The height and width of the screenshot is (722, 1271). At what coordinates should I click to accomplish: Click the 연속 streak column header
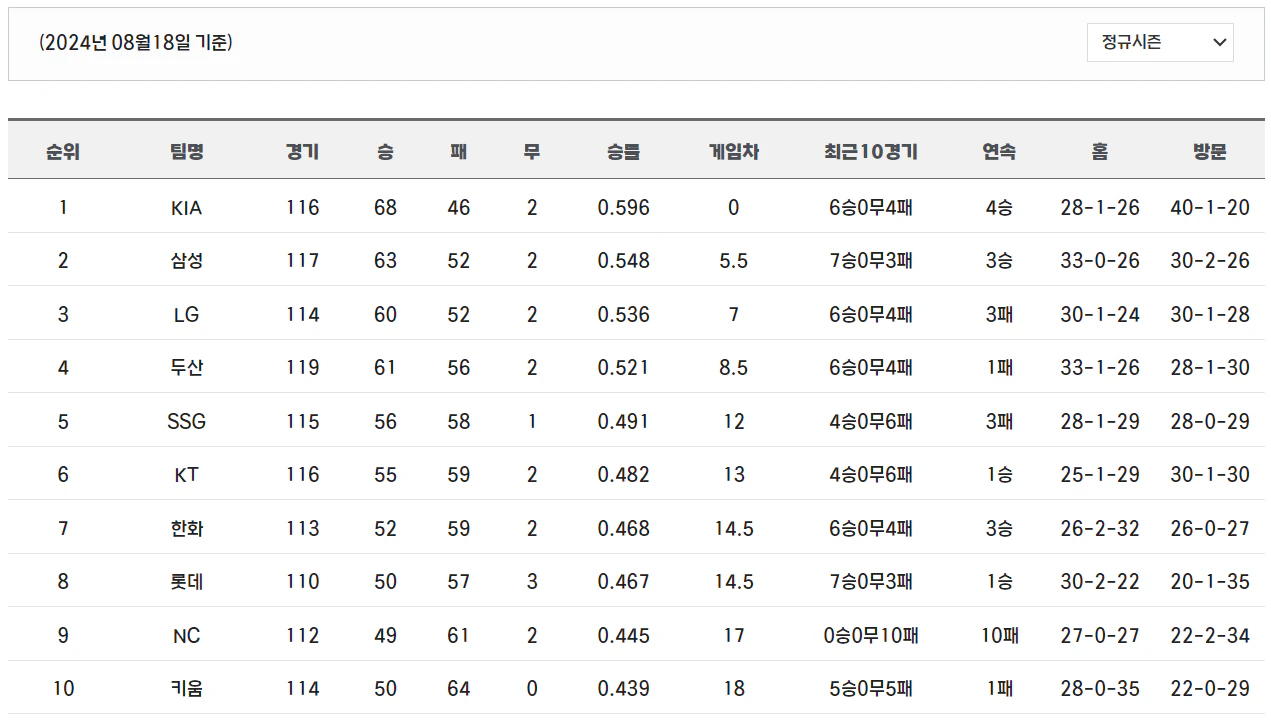coord(1000,152)
